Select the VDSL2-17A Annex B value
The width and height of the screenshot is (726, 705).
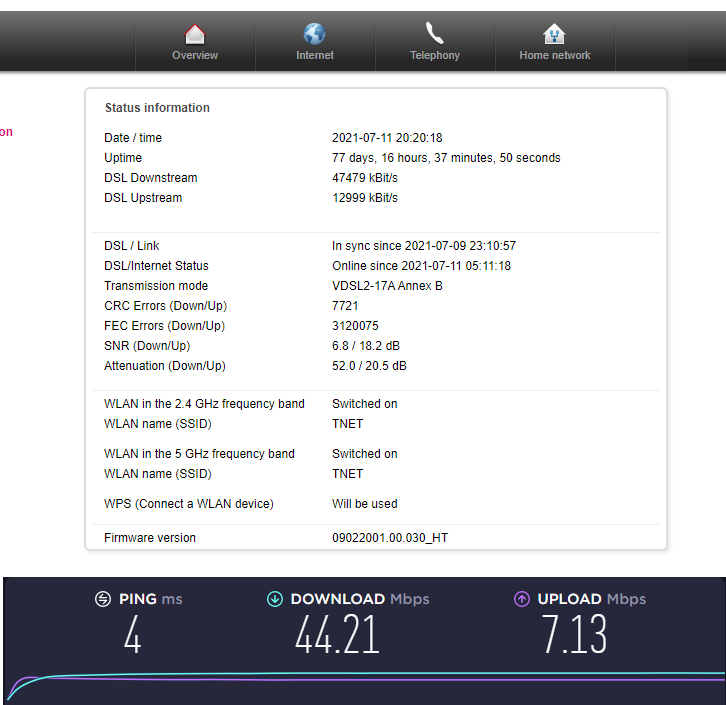click(x=387, y=286)
